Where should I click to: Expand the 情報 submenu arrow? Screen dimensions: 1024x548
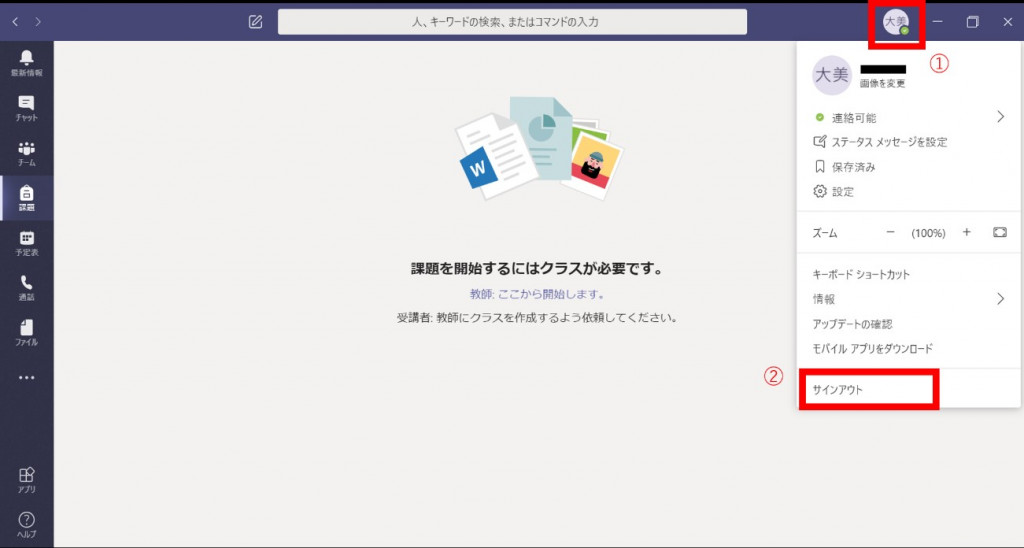click(x=999, y=298)
